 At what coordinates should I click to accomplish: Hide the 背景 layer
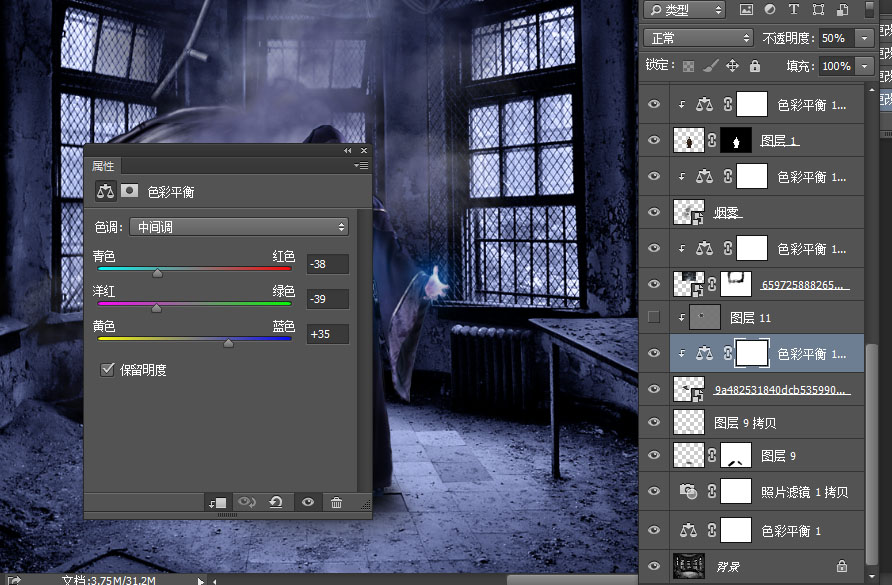[x=654, y=566]
